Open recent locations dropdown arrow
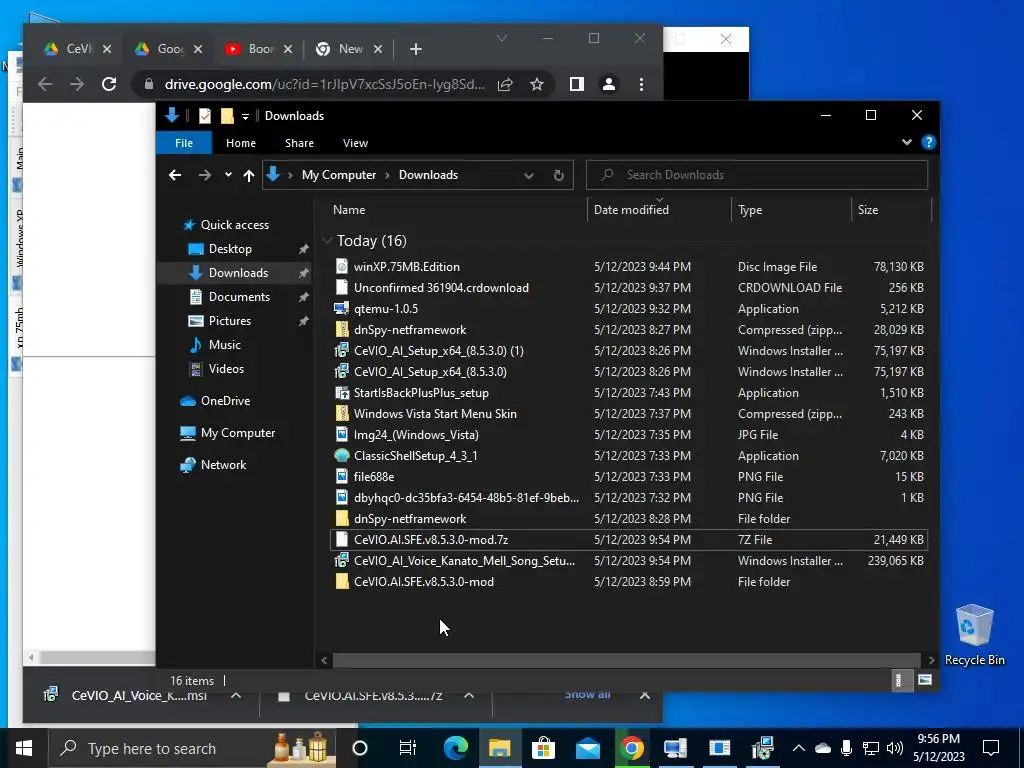The image size is (1024, 768). (x=228, y=175)
